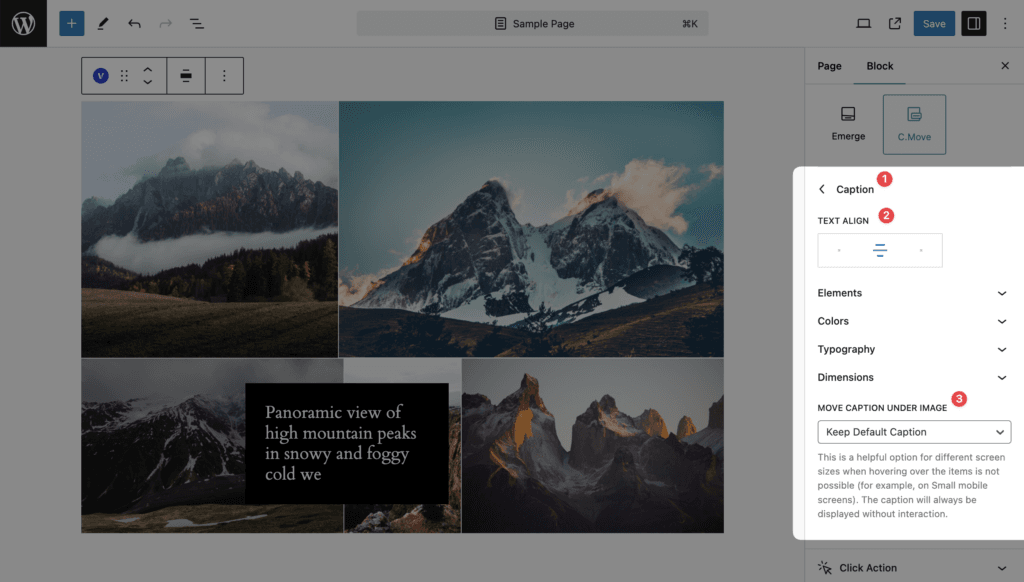1024x582 pixels.
Task: Select the snowy peak gallery image
Action: pyautogui.click(x=531, y=229)
